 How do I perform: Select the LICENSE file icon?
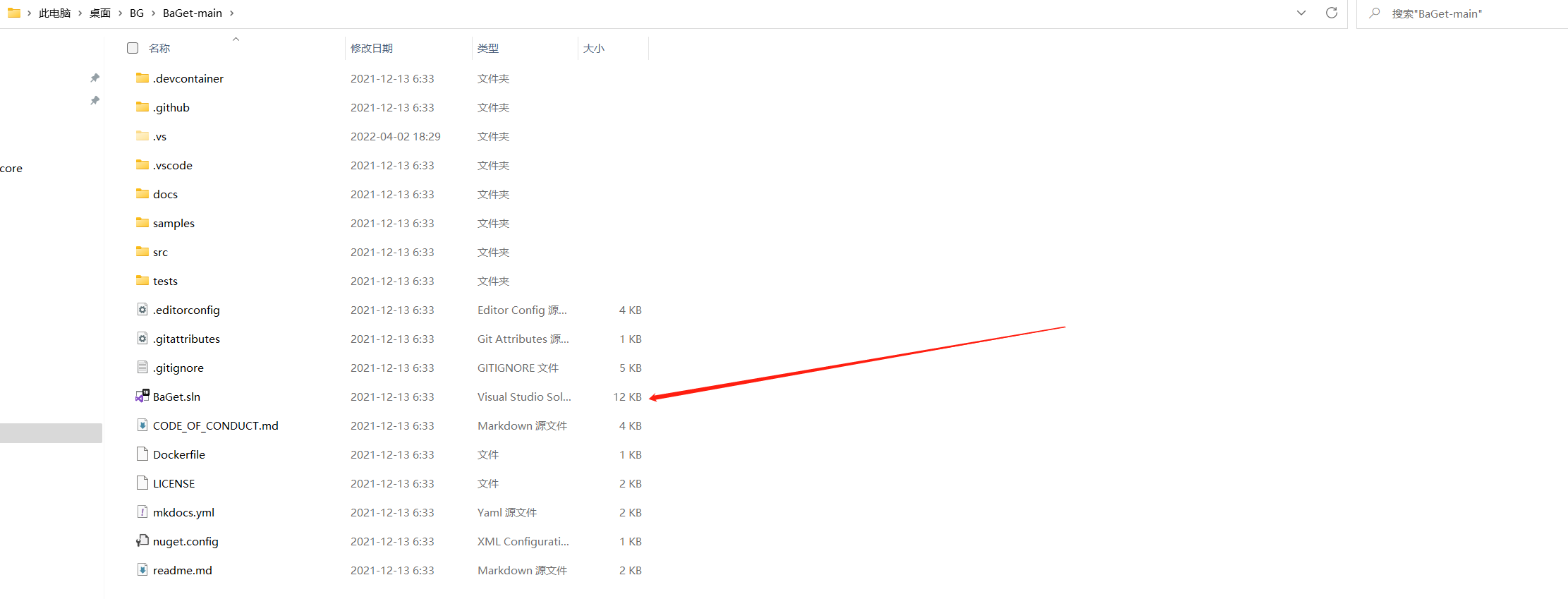[142, 483]
